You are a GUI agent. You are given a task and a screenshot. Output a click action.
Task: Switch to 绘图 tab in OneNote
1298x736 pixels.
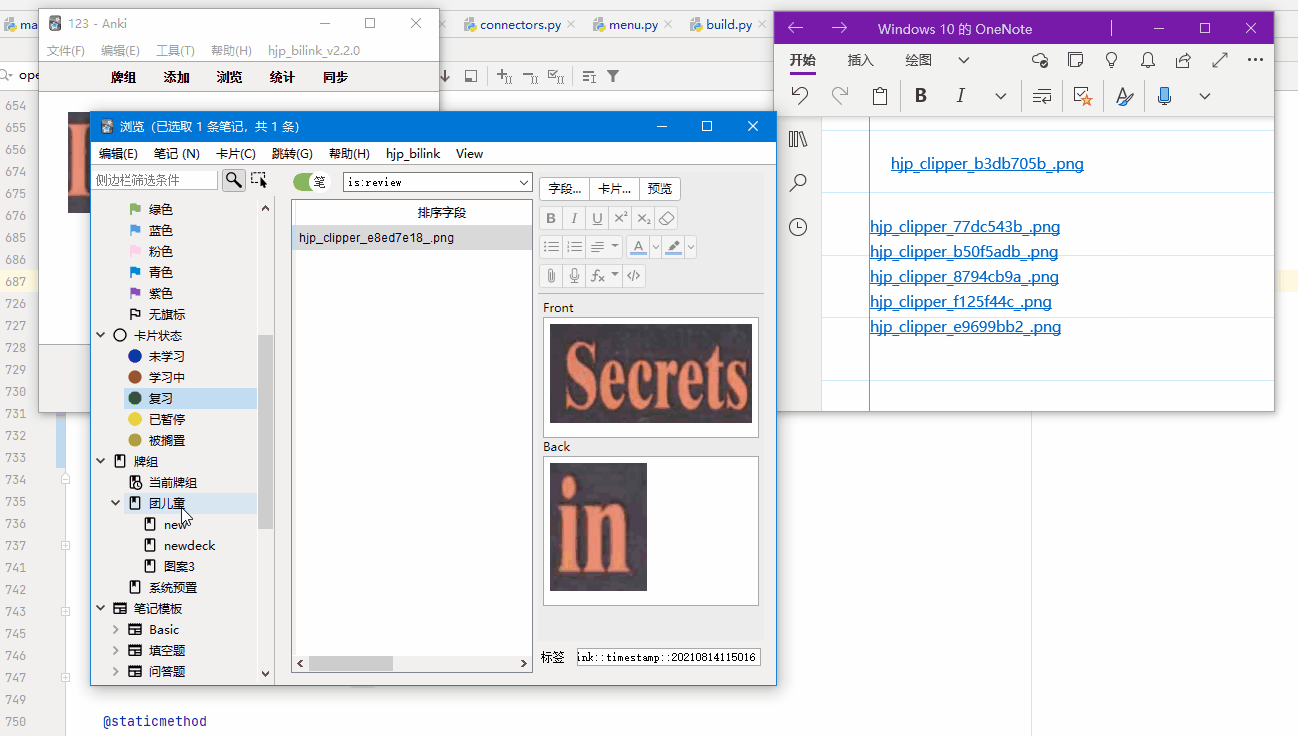918,60
